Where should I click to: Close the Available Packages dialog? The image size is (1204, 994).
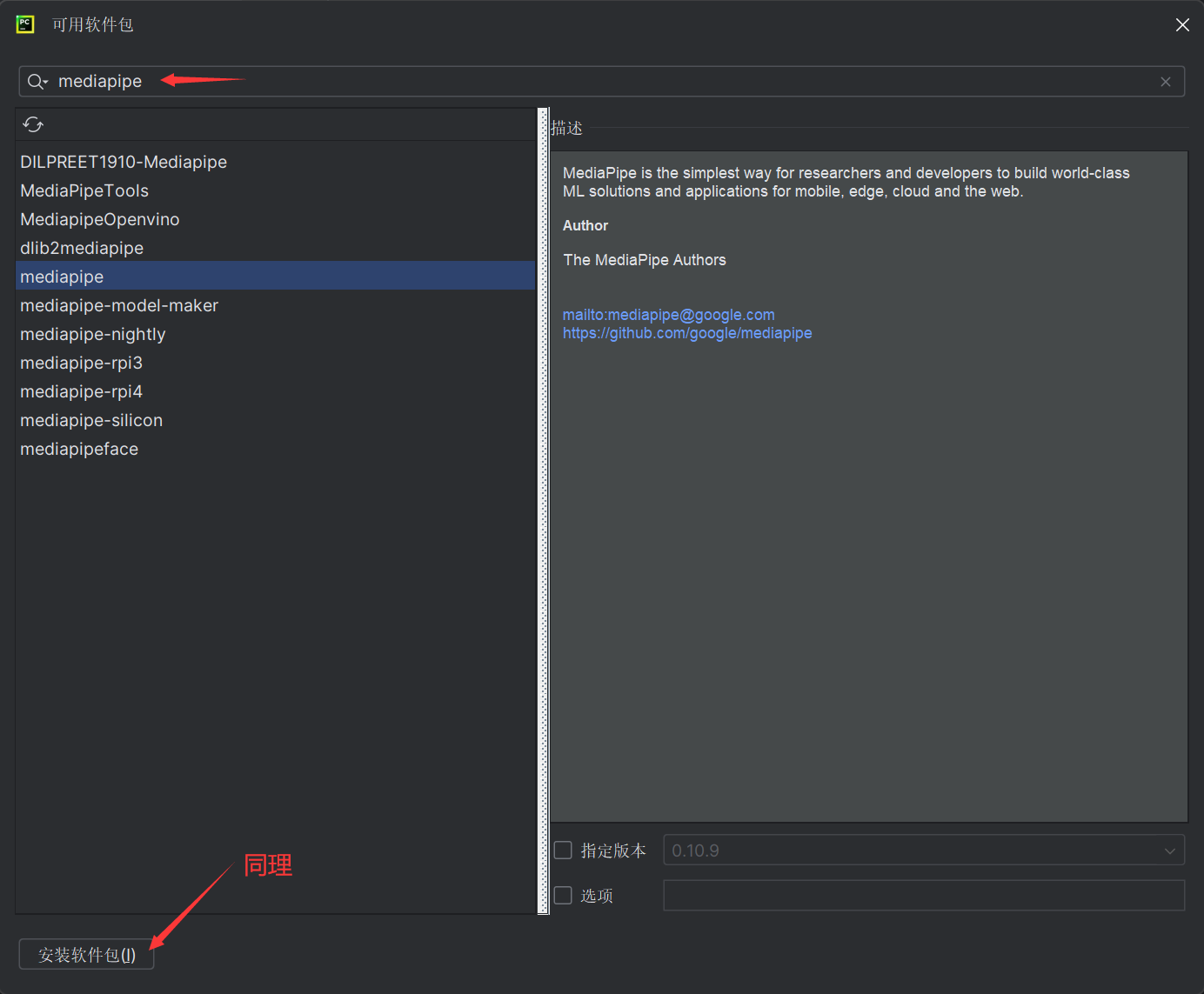click(x=1181, y=25)
